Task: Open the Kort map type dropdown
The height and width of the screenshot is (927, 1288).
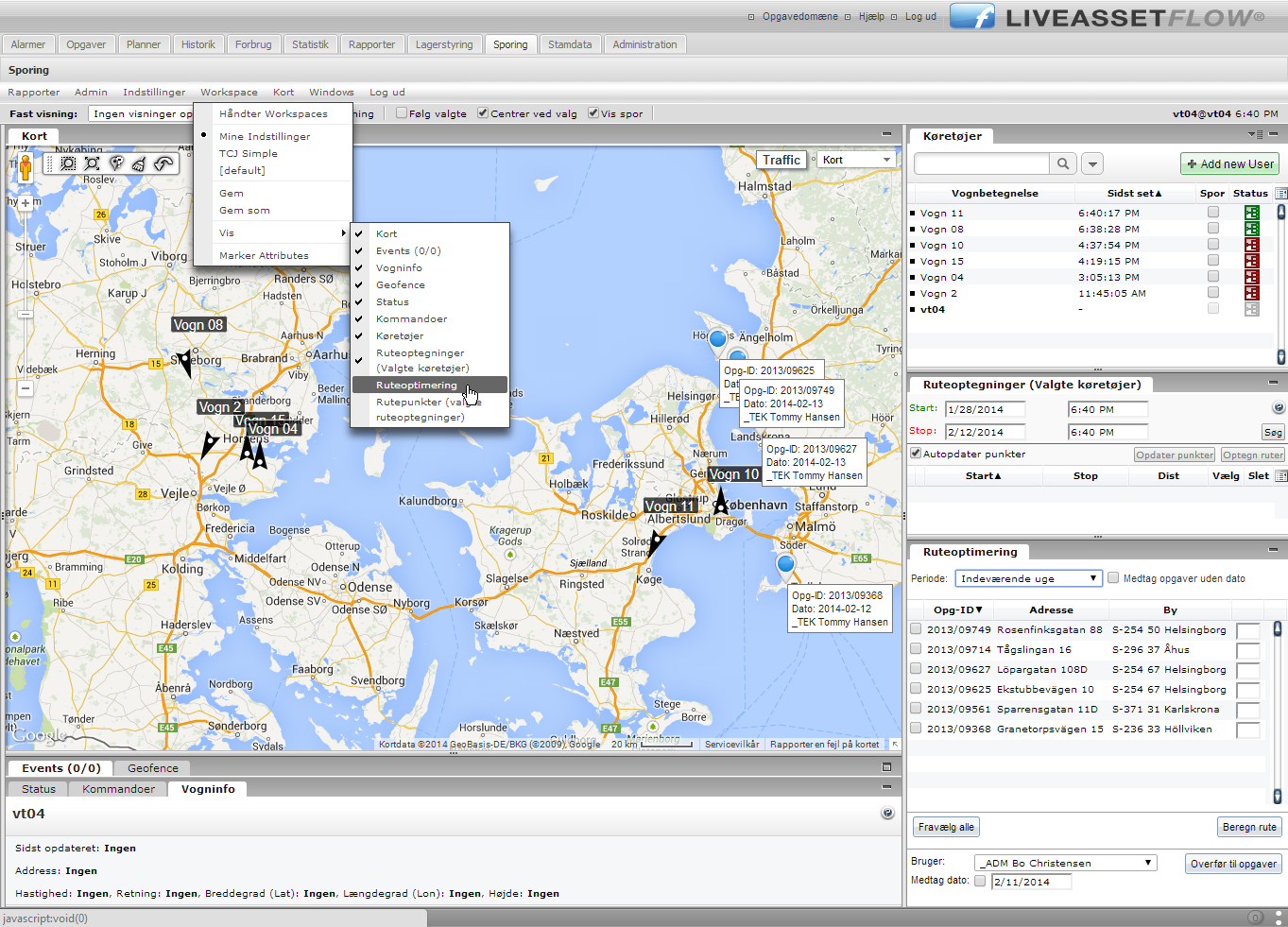Action: coord(856,160)
